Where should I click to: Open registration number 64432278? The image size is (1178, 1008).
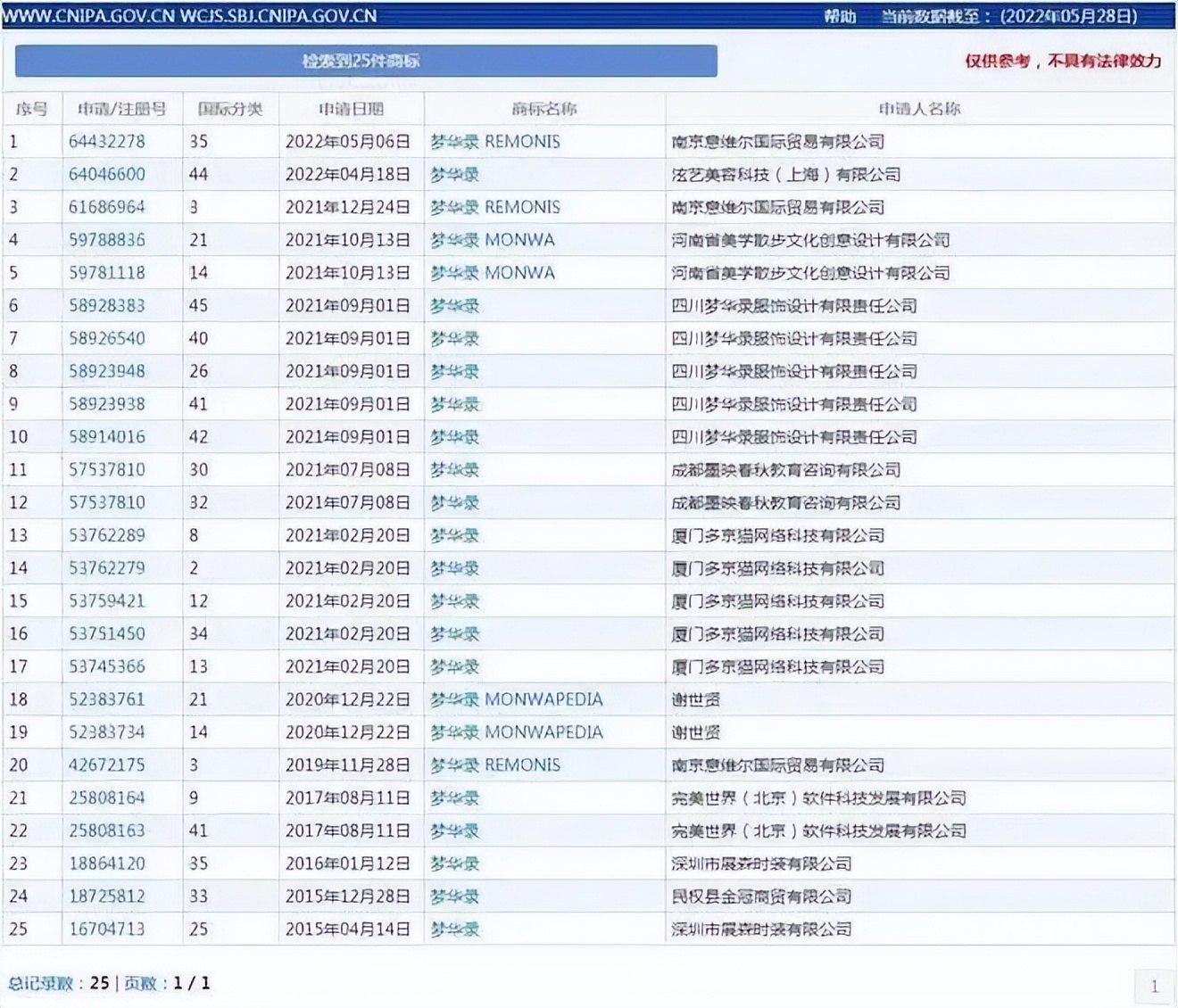tap(106, 142)
